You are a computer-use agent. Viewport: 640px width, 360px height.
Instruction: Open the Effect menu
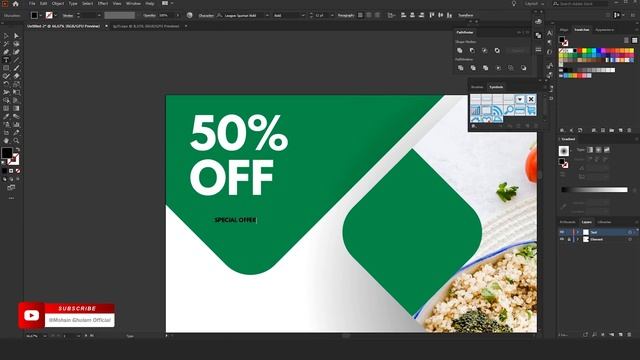tap(103, 3)
